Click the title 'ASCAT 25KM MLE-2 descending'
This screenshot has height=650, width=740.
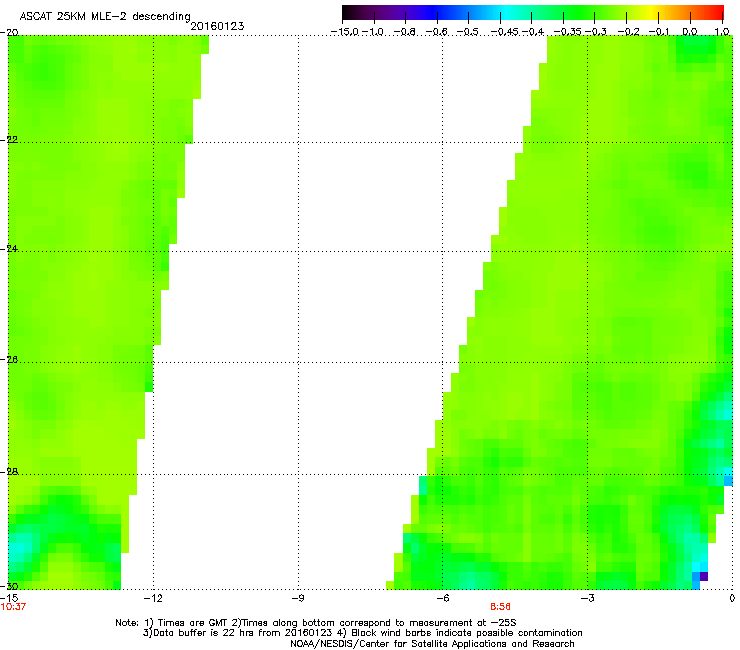[105, 17]
